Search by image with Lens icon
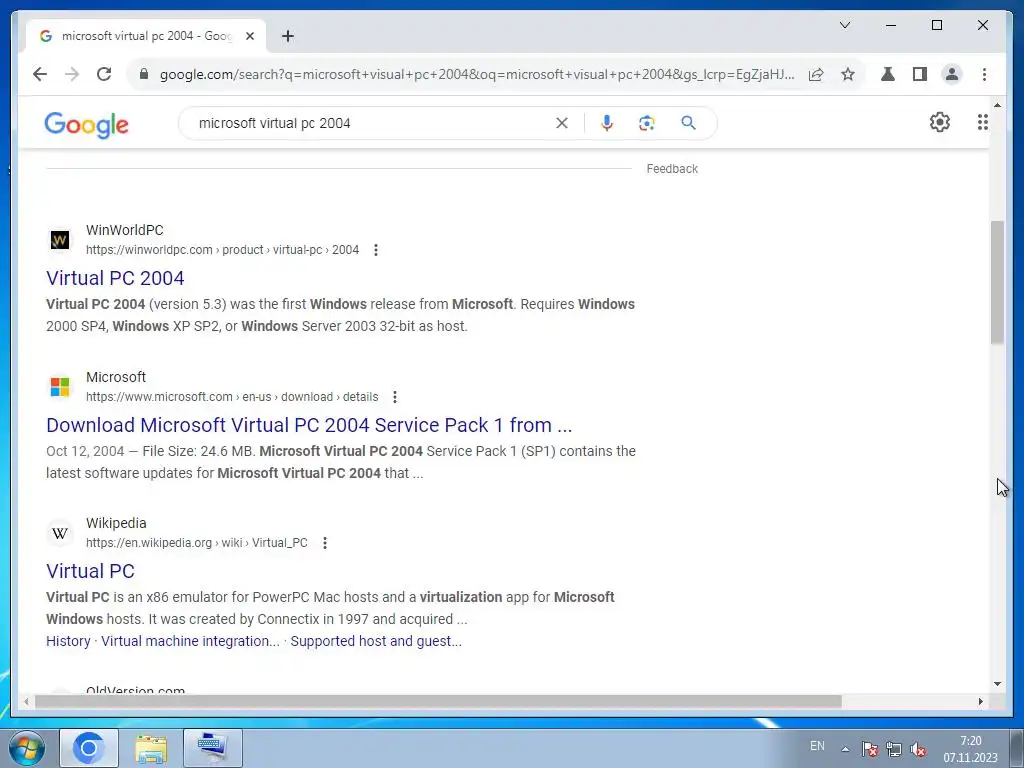This screenshot has height=768, width=1024. [x=647, y=123]
